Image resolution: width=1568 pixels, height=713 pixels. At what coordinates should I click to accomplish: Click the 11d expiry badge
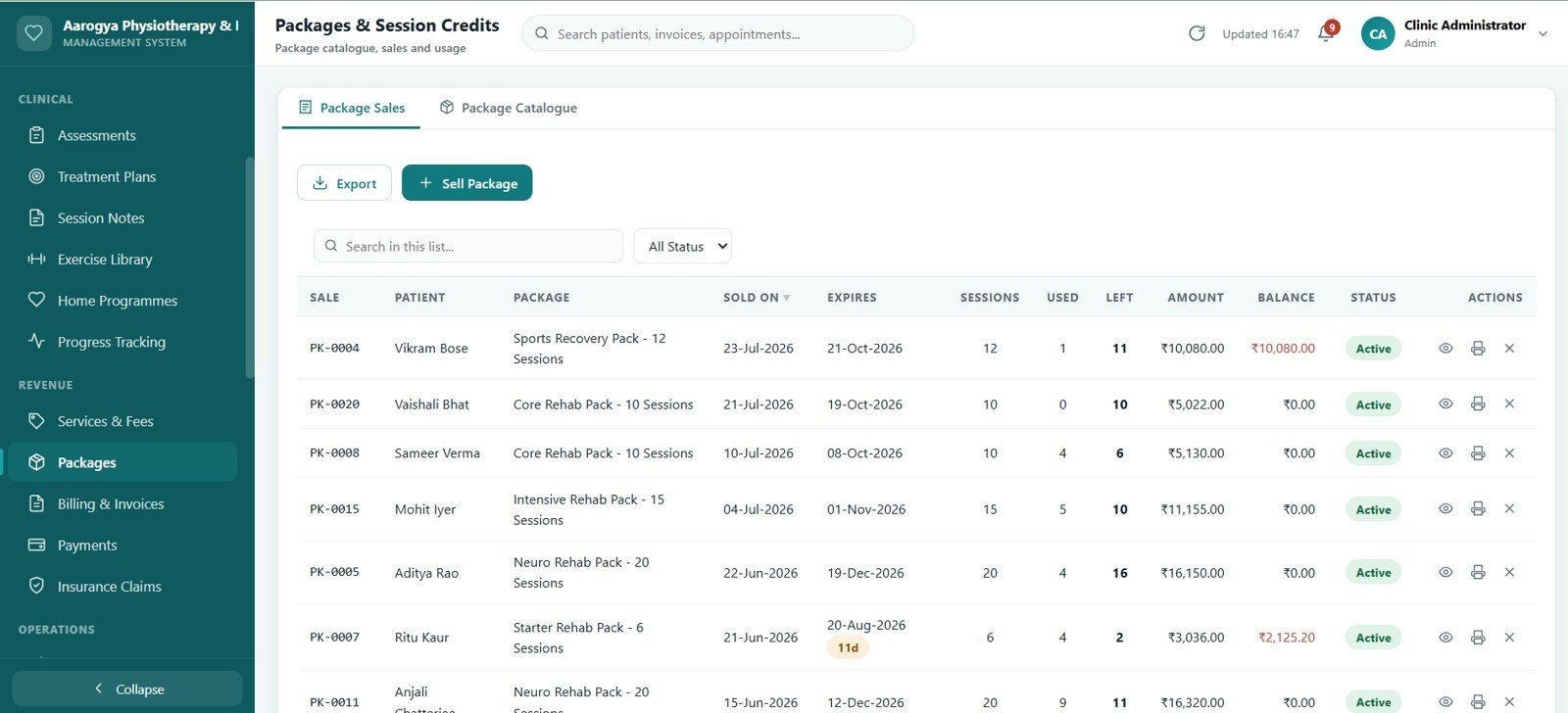click(x=848, y=648)
